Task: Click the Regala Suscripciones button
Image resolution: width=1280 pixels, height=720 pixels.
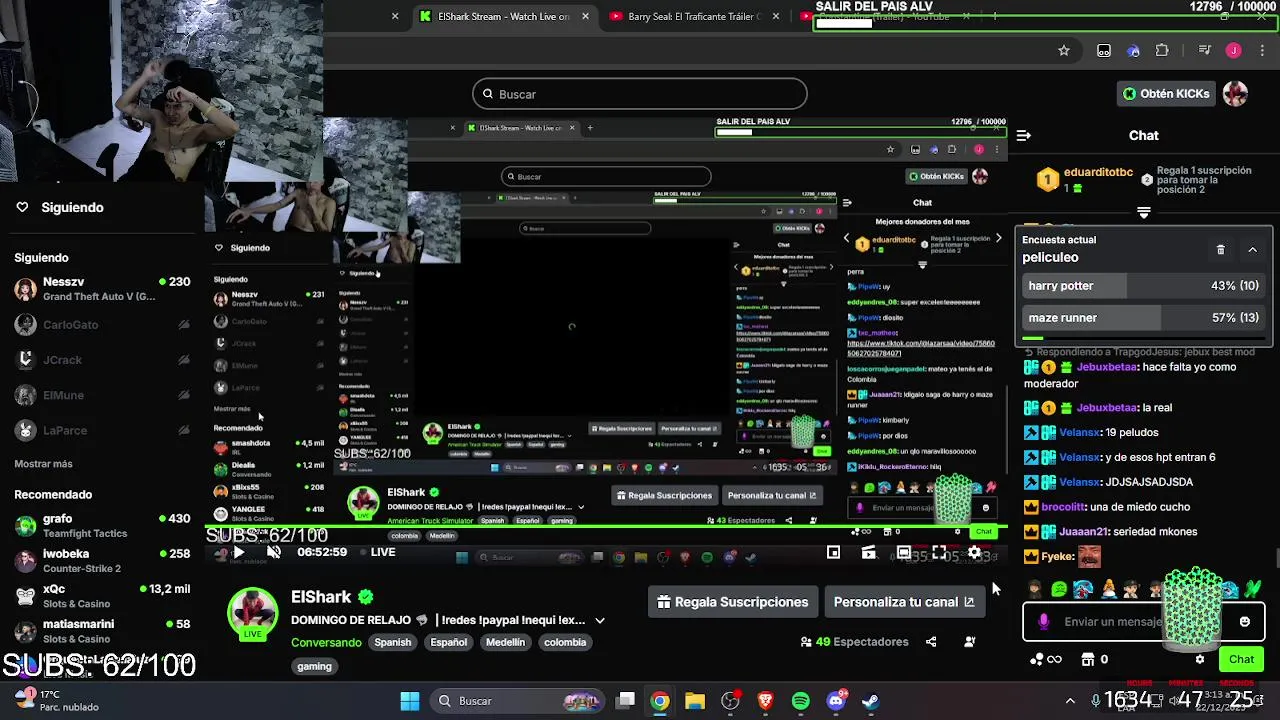Action: [x=733, y=602]
